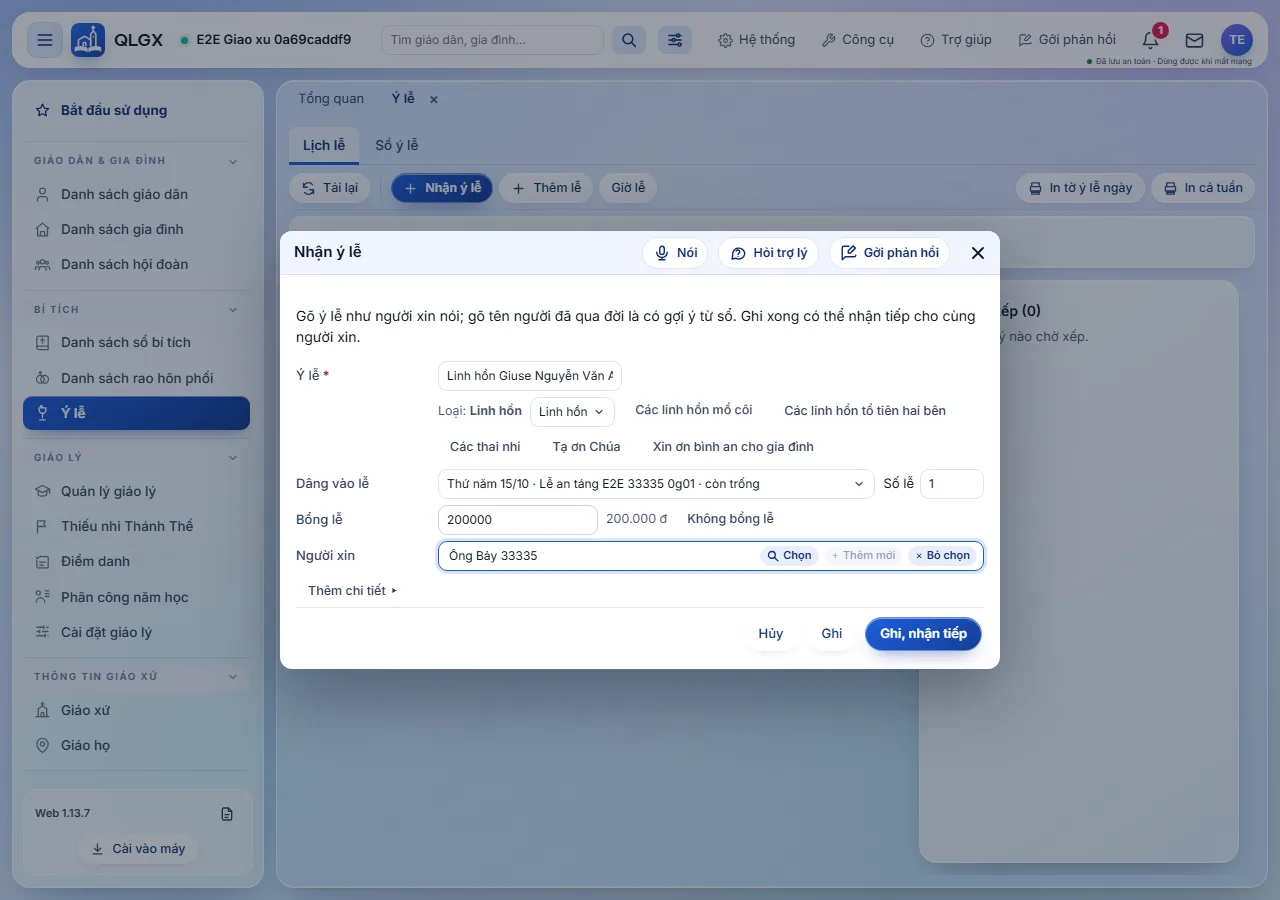Open the Loại Linh hồn dropdown

[572, 412]
